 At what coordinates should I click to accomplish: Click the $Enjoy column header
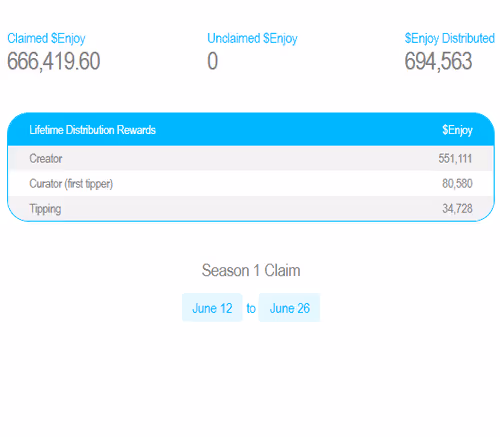tap(457, 130)
